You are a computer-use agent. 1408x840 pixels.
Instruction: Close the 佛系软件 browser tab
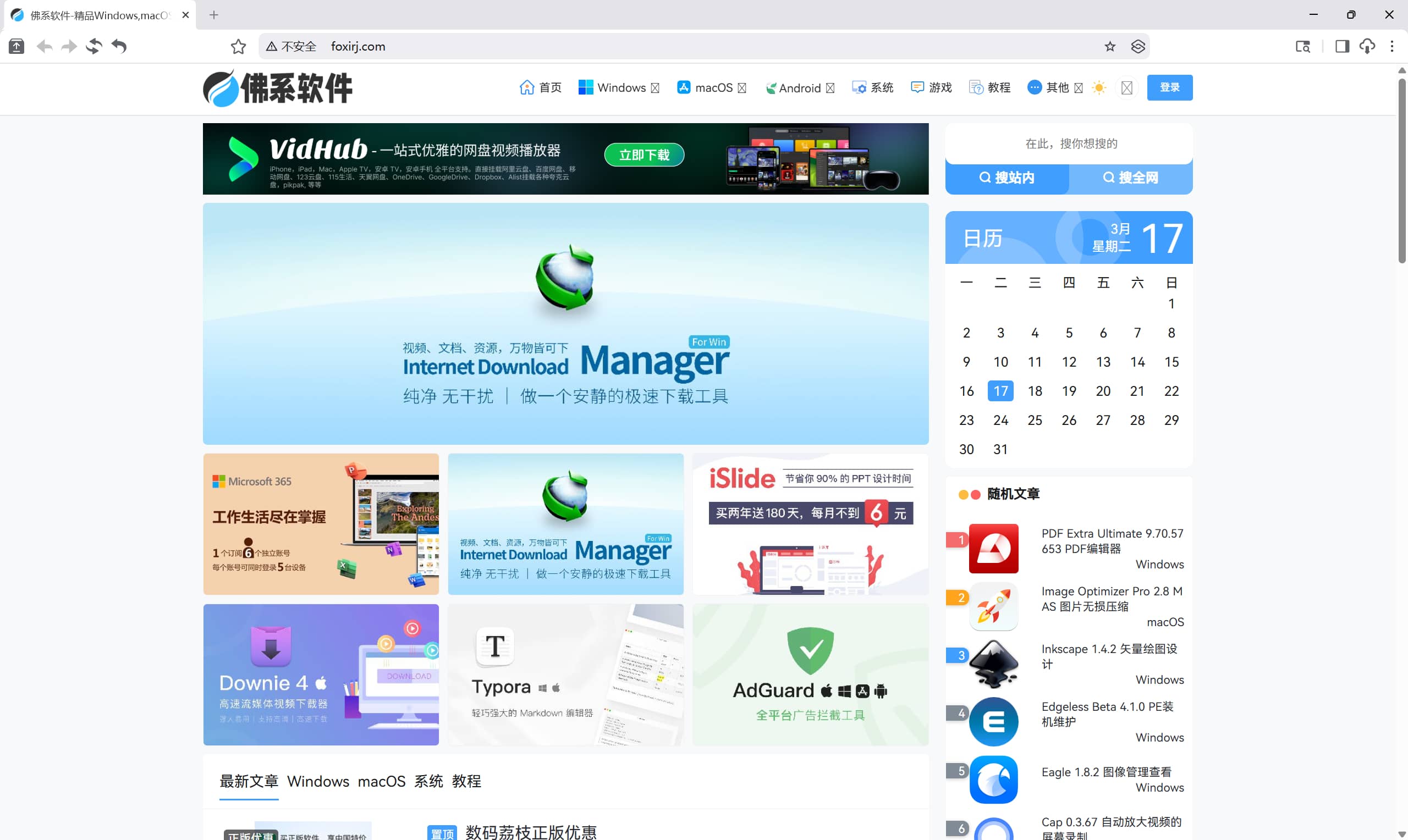coord(185,15)
